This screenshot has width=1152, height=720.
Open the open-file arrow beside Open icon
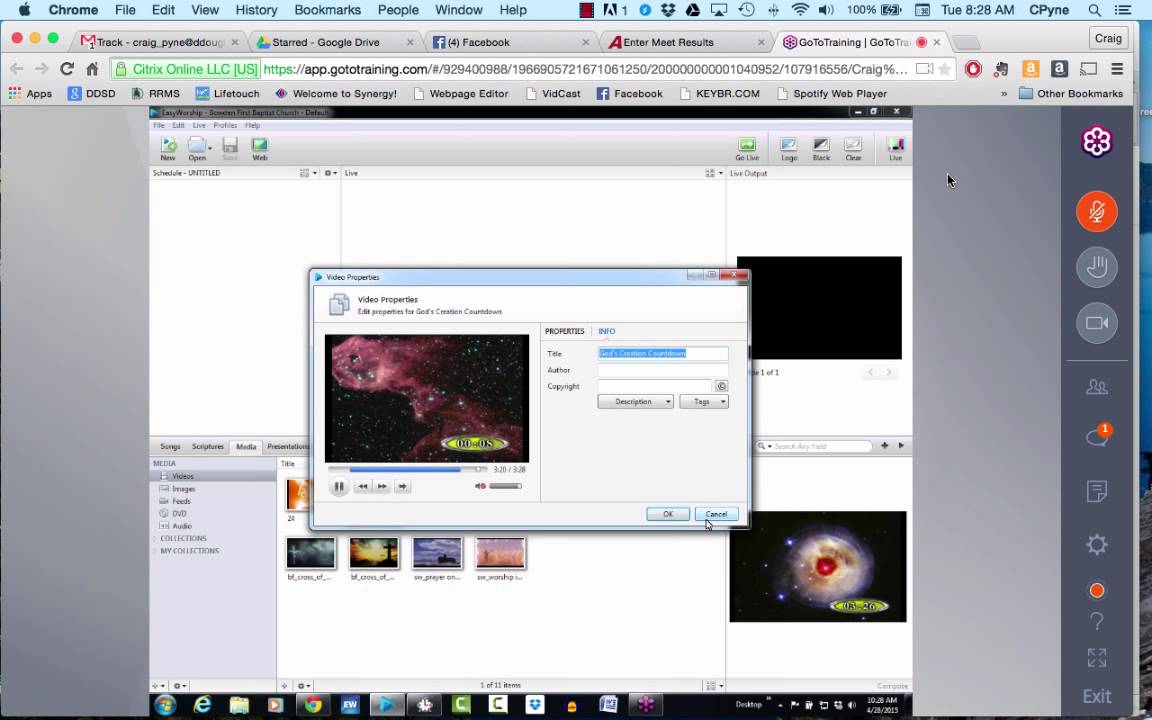[210, 148]
